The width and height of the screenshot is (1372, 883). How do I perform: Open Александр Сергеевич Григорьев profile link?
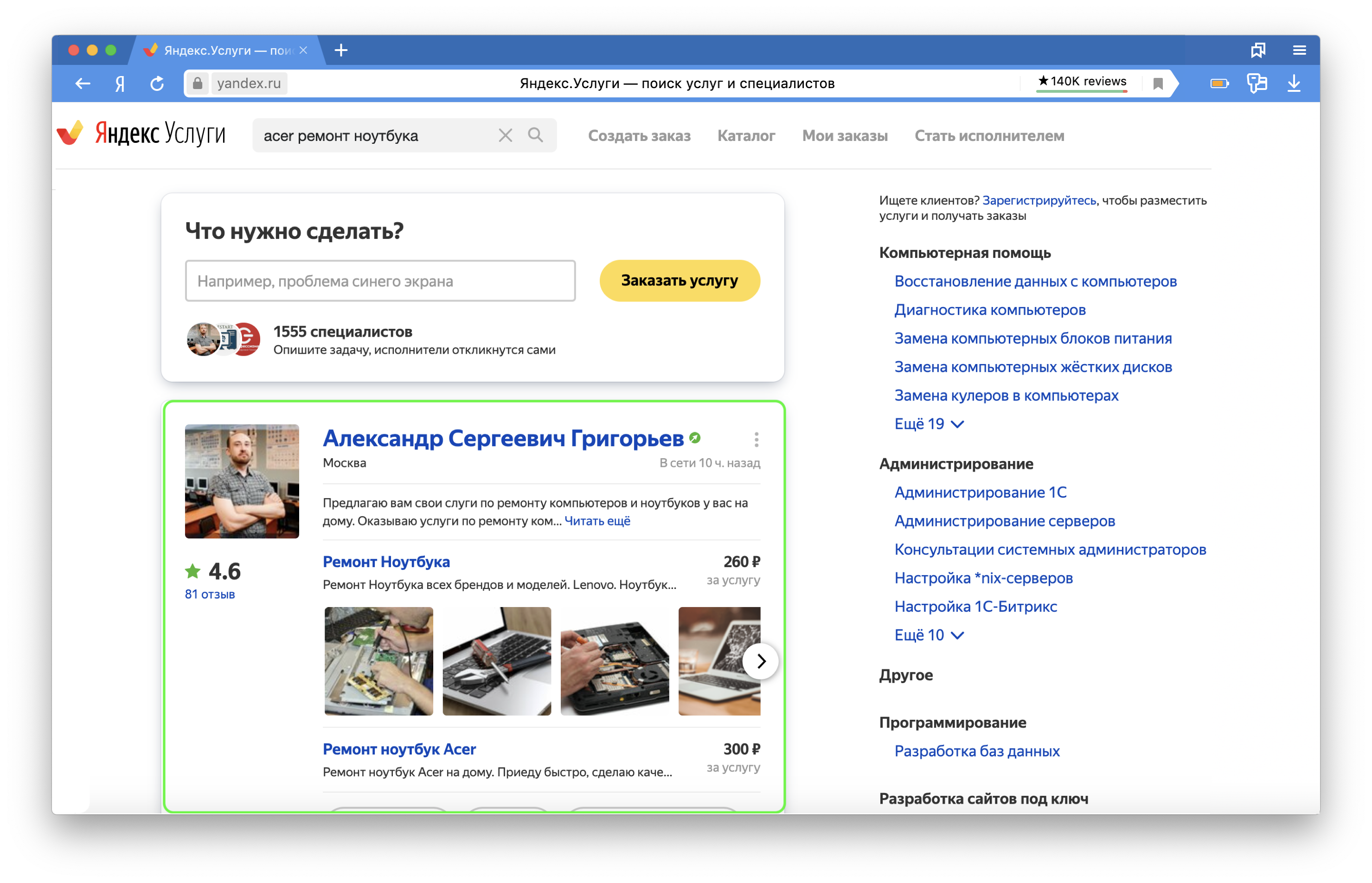click(503, 438)
